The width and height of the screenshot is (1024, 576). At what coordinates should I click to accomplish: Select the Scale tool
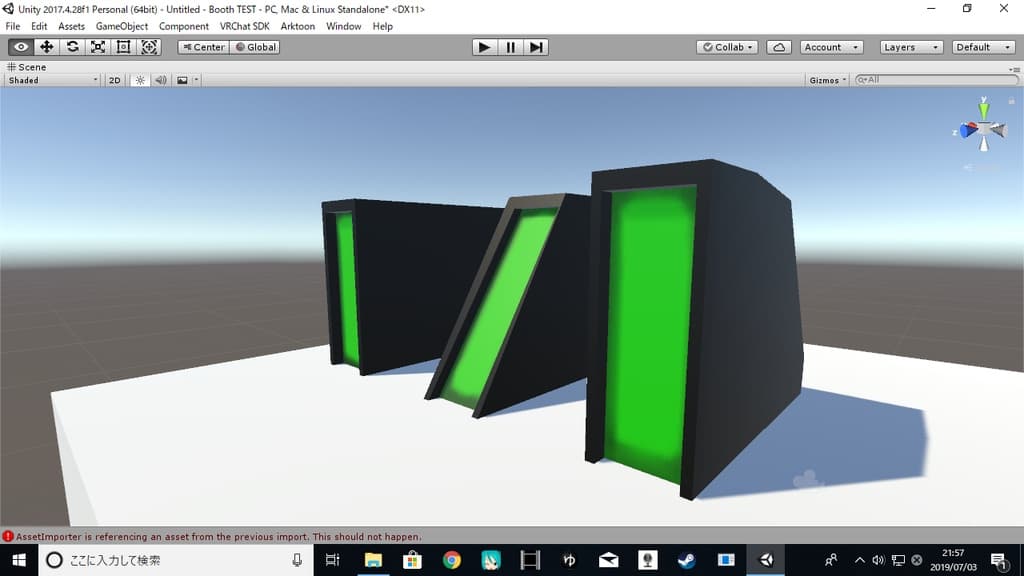coord(98,47)
